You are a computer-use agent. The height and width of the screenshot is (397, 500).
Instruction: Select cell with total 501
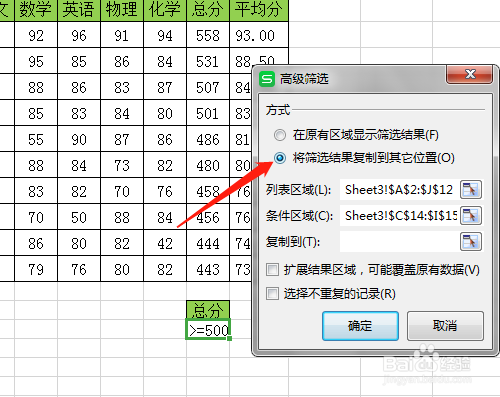point(208,113)
